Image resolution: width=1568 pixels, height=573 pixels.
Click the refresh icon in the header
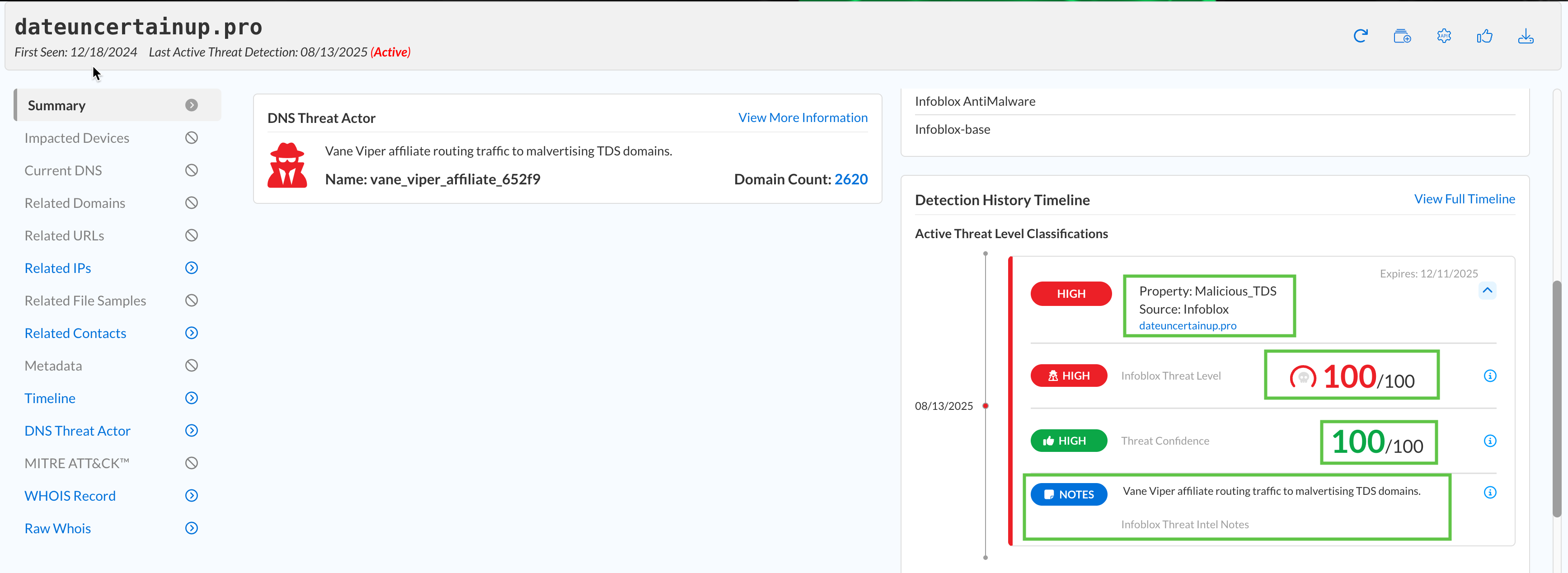1361,36
